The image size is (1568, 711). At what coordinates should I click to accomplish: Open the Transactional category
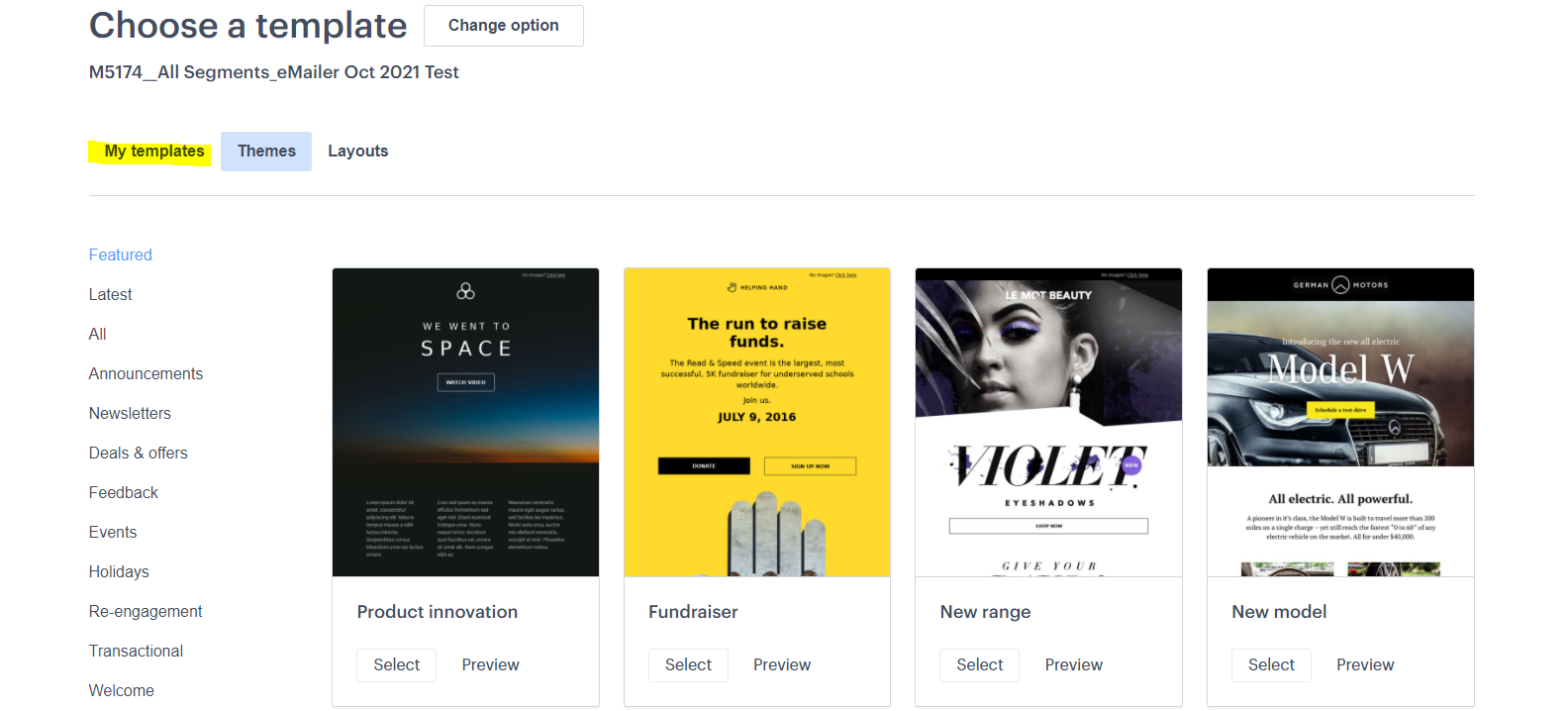tap(136, 651)
